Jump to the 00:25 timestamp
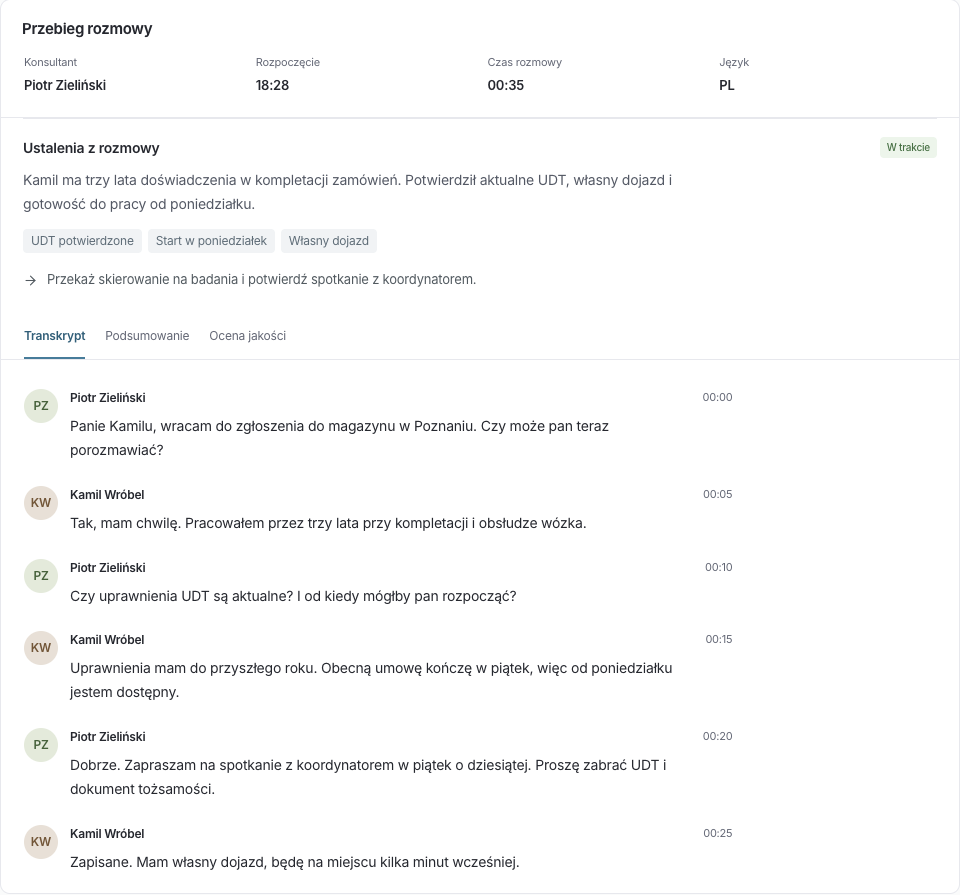This screenshot has height=895, width=960. click(718, 833)
